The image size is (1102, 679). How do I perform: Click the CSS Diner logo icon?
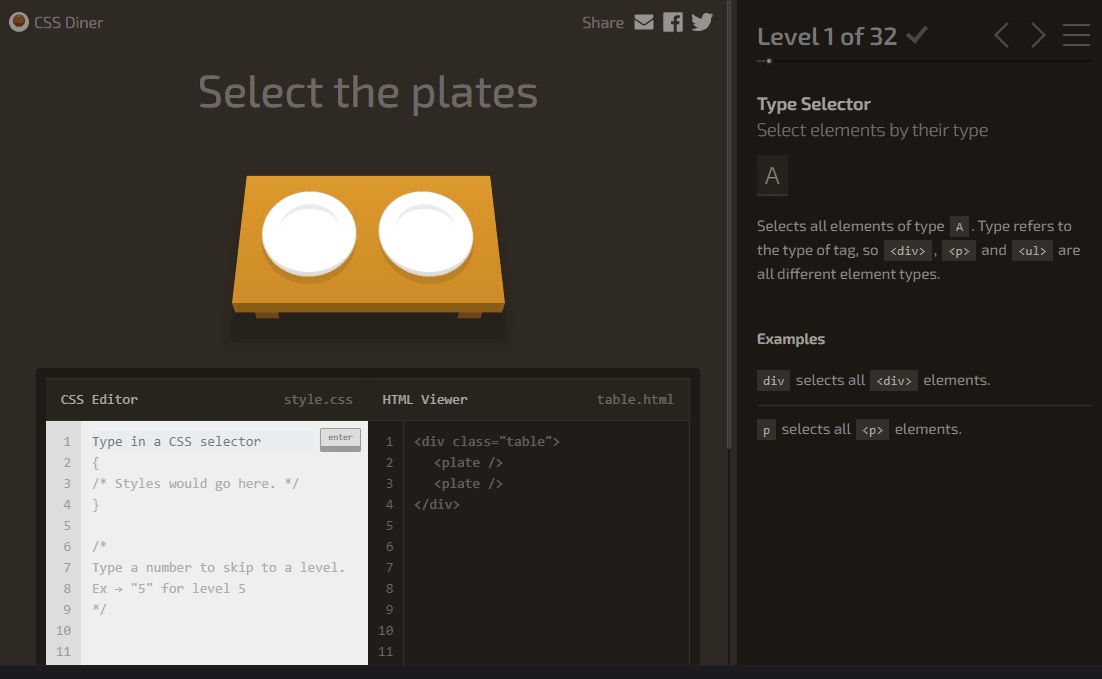pyautogui.click(x=19, y=22)
